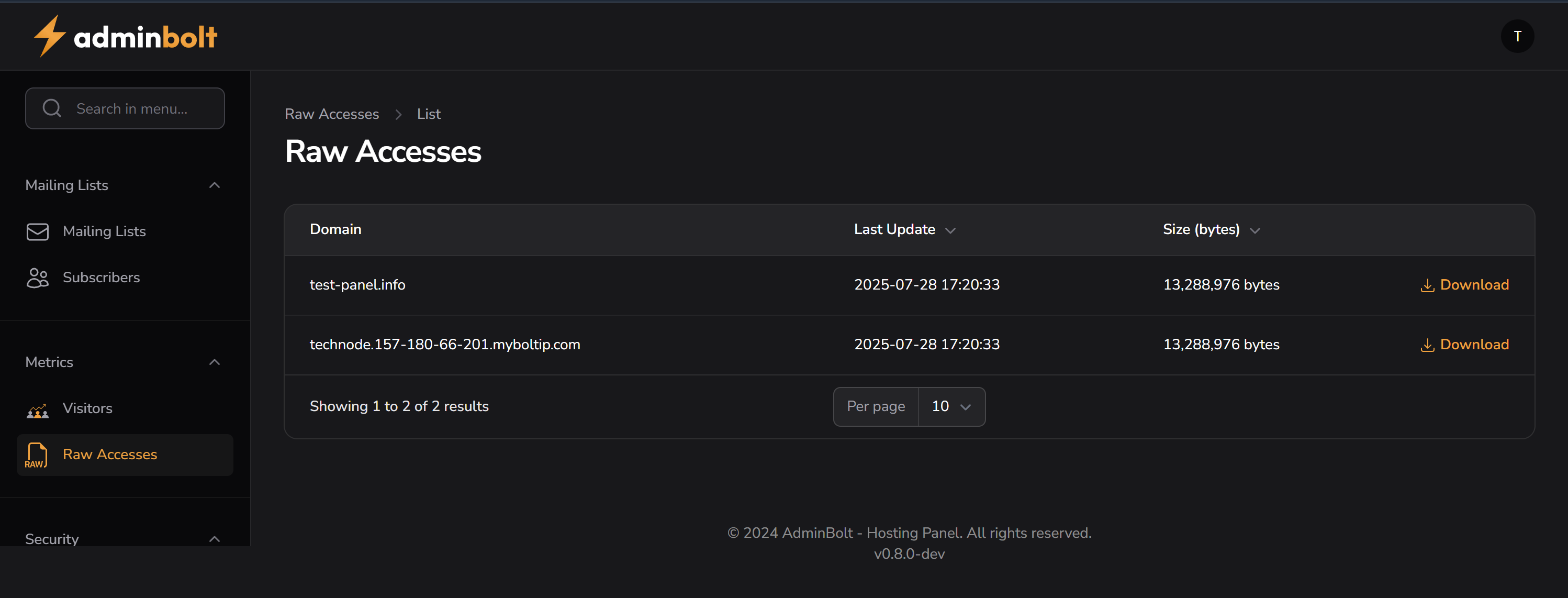The image size is (1568, 598).
Task: Click the RAW file icon beside Raw Accesses
Action: pos(37,455)
